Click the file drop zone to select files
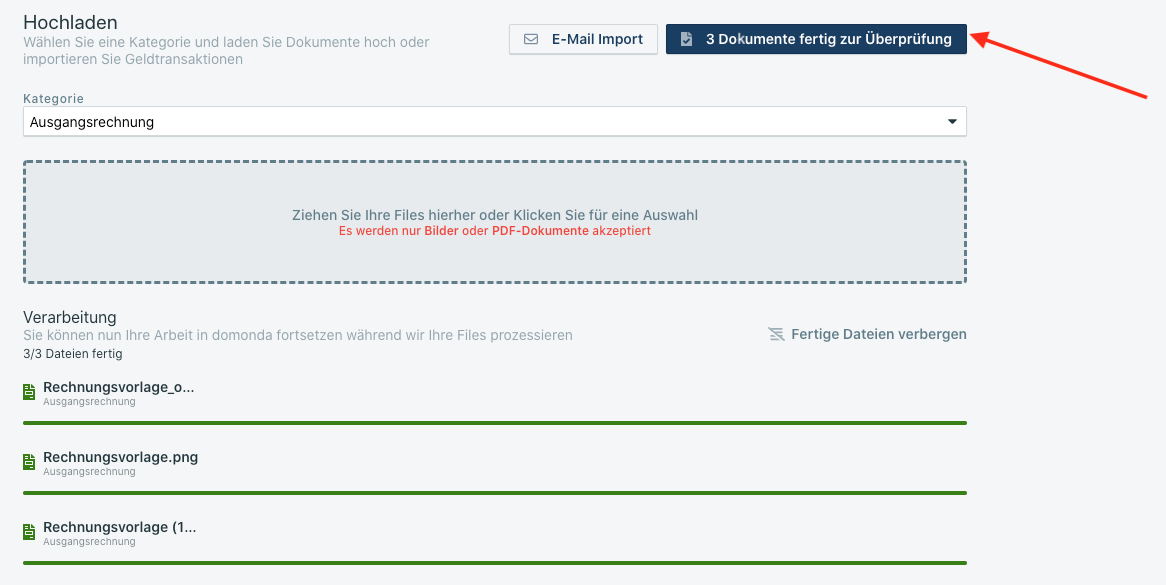Viewport: 1166px width, 585px height. 494,222
